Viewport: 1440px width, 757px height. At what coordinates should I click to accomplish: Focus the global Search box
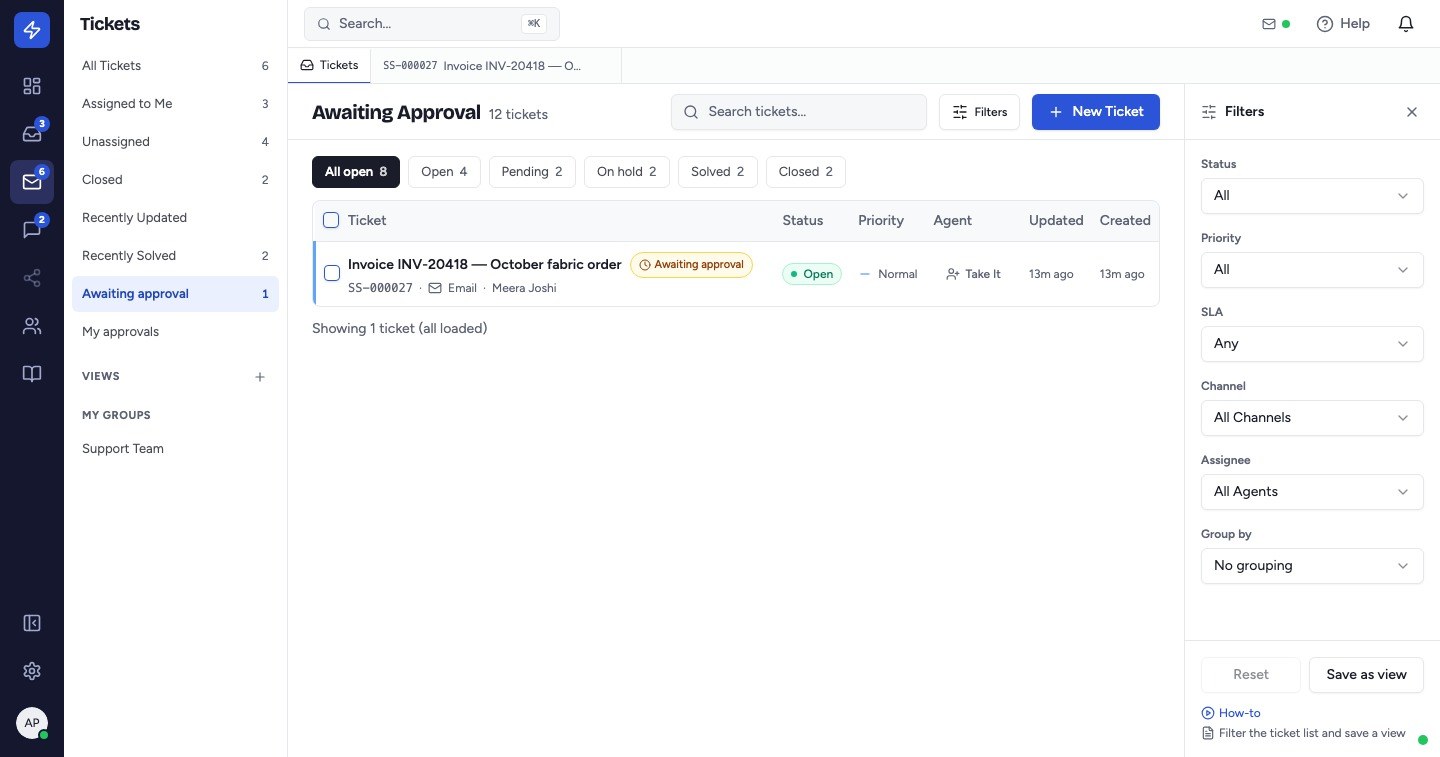[432, 24]
